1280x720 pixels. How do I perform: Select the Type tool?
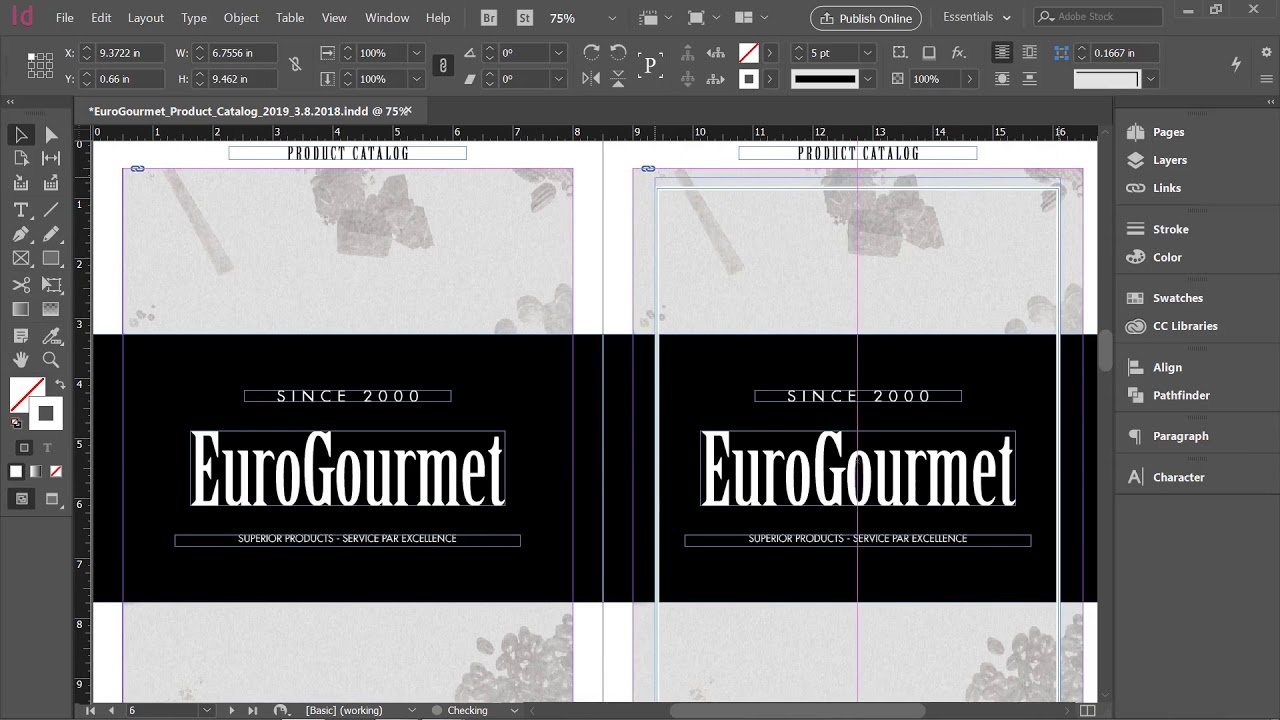(21, 210)
